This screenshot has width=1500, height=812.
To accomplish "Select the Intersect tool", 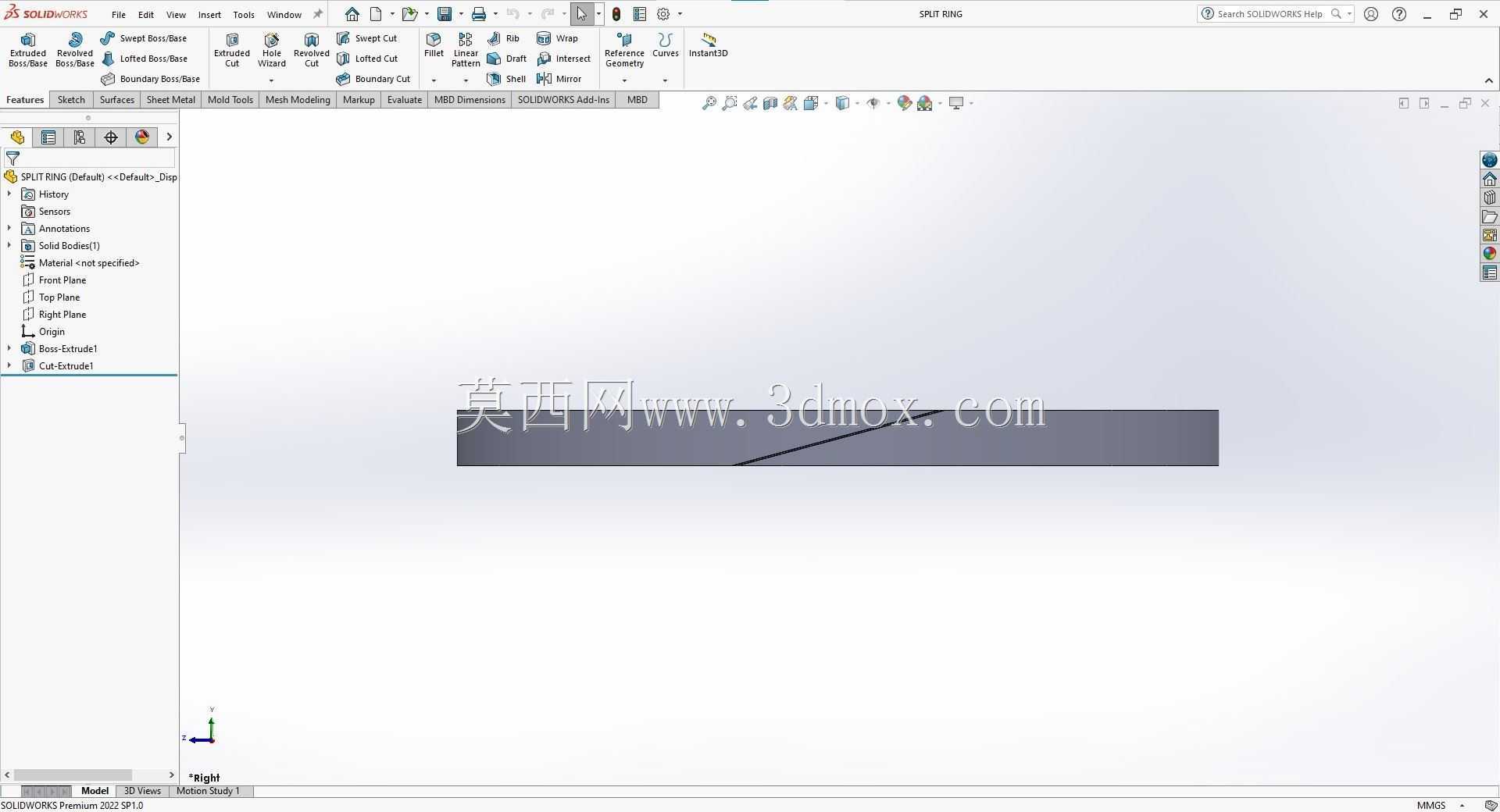I will (x=563, y=59).
